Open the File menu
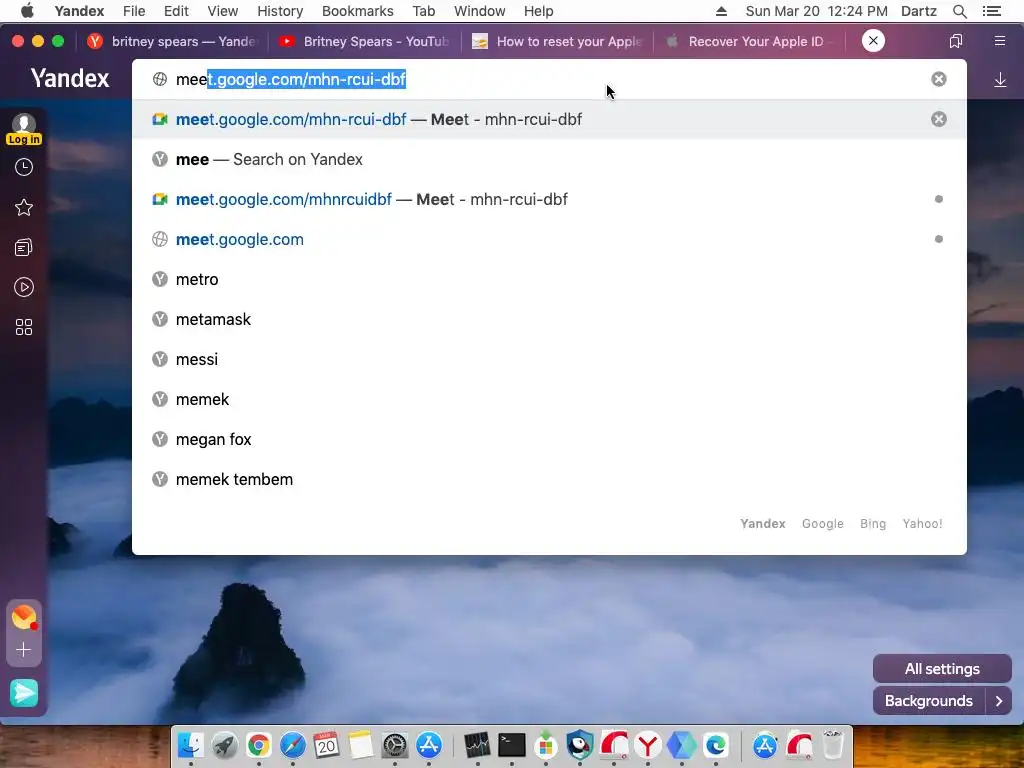 [134, 11]
